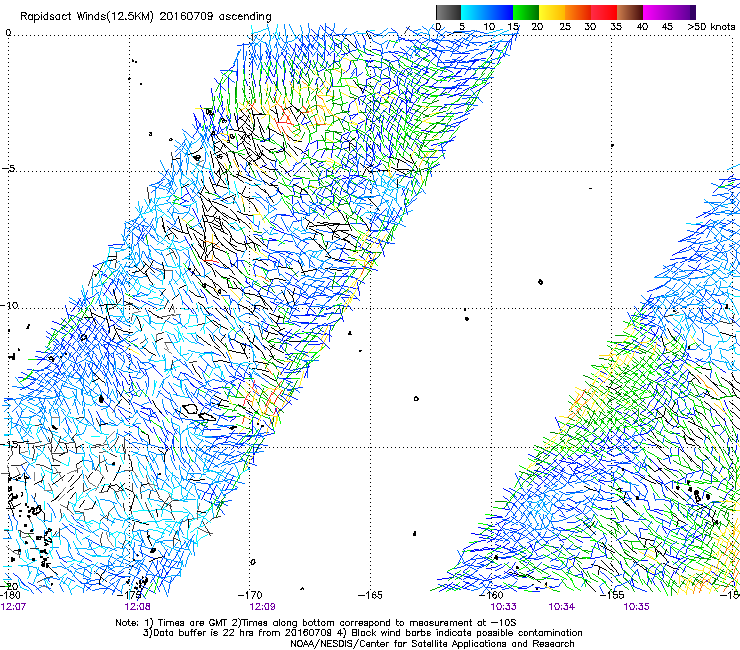Select the "-155" longitude axis label
The image size is (740, 650).
point(612,595)
